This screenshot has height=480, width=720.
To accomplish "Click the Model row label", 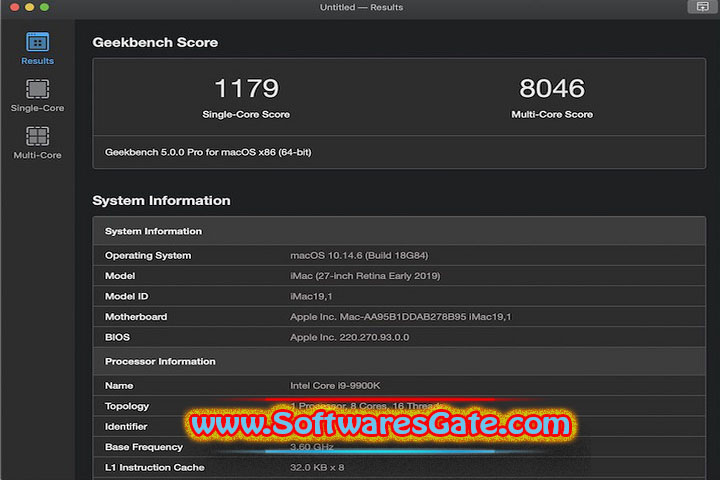I will (x=120, y=276).
